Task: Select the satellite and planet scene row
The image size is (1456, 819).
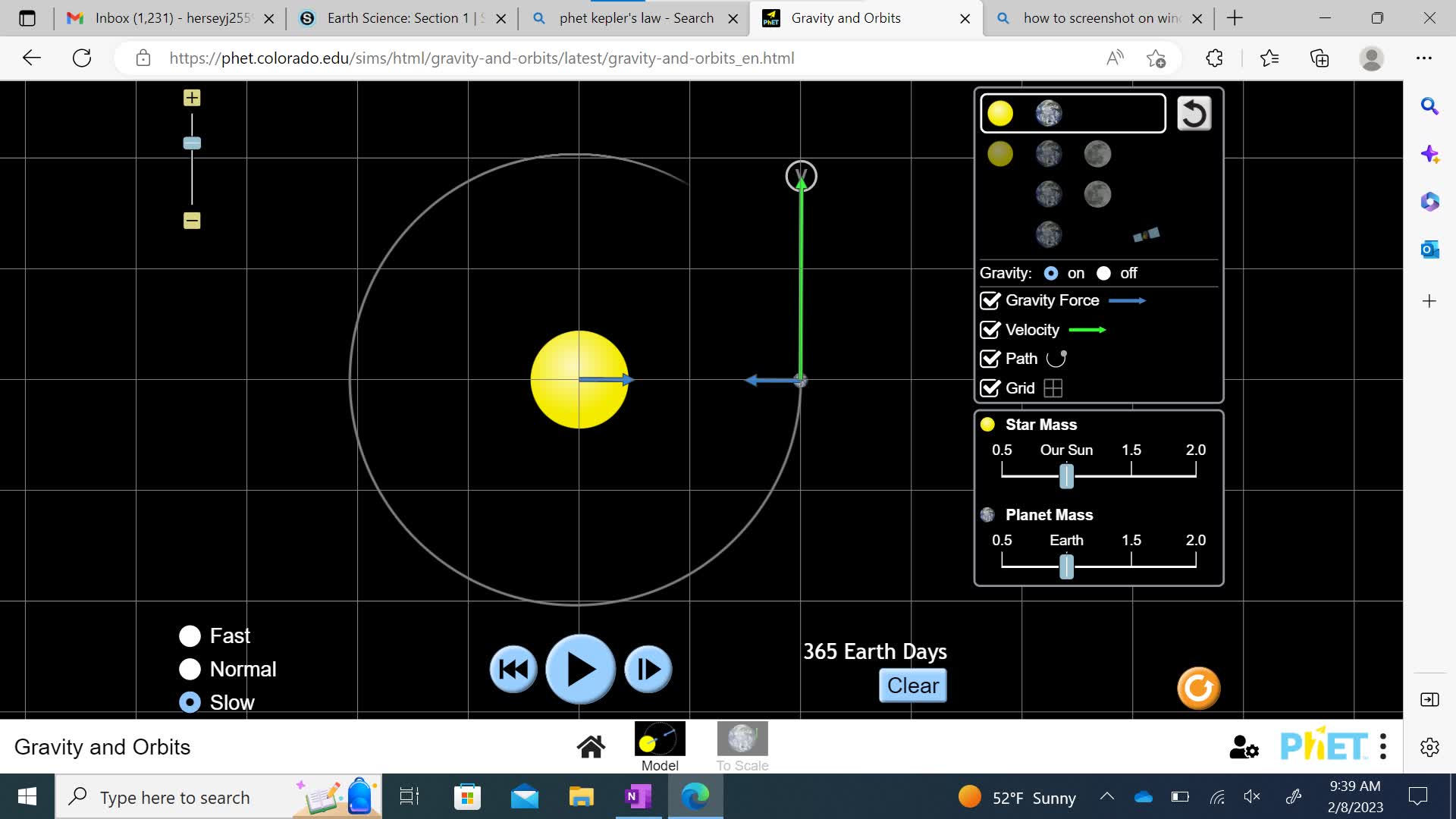Action: (1097, 234)
